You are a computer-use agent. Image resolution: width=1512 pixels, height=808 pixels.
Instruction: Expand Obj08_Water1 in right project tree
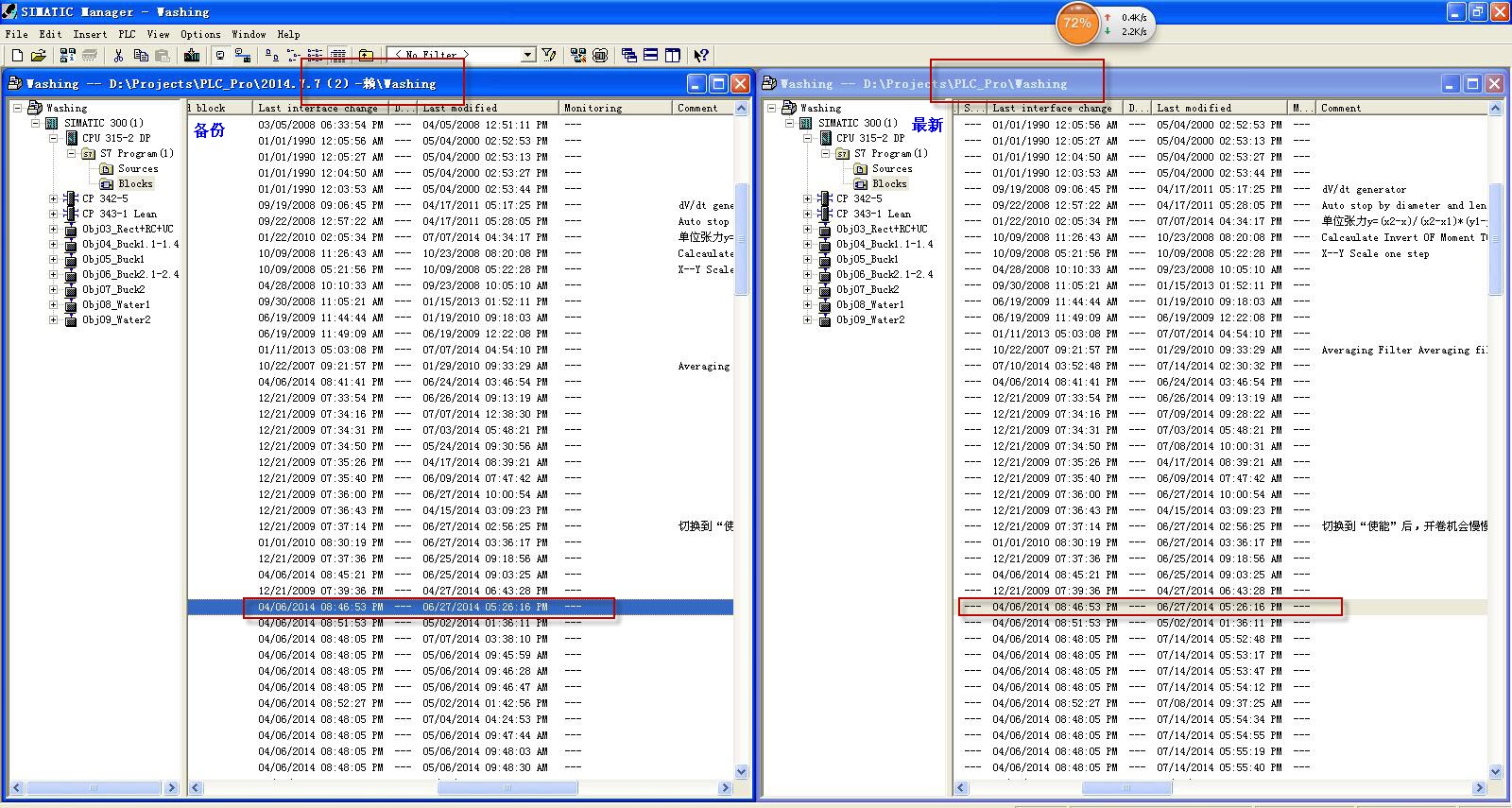click(x=808, y=304)
